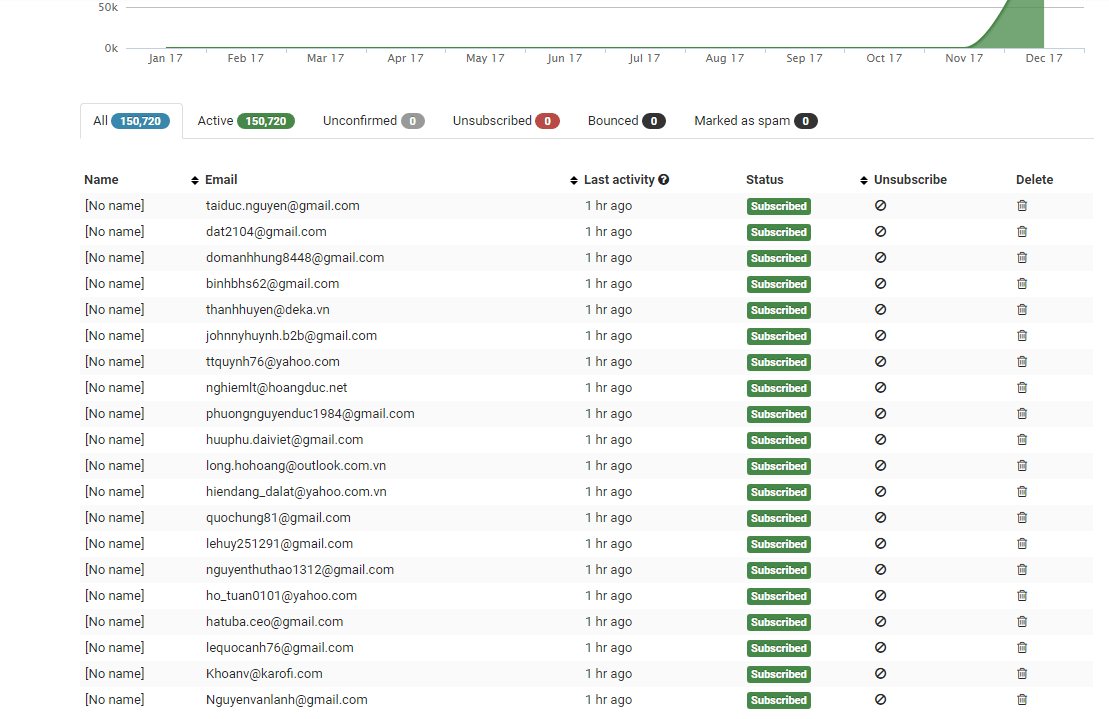Open subscriber nguyenthuthao1312@gmail.com email link
Screen dimensions: 1109x719
(300, 570)
